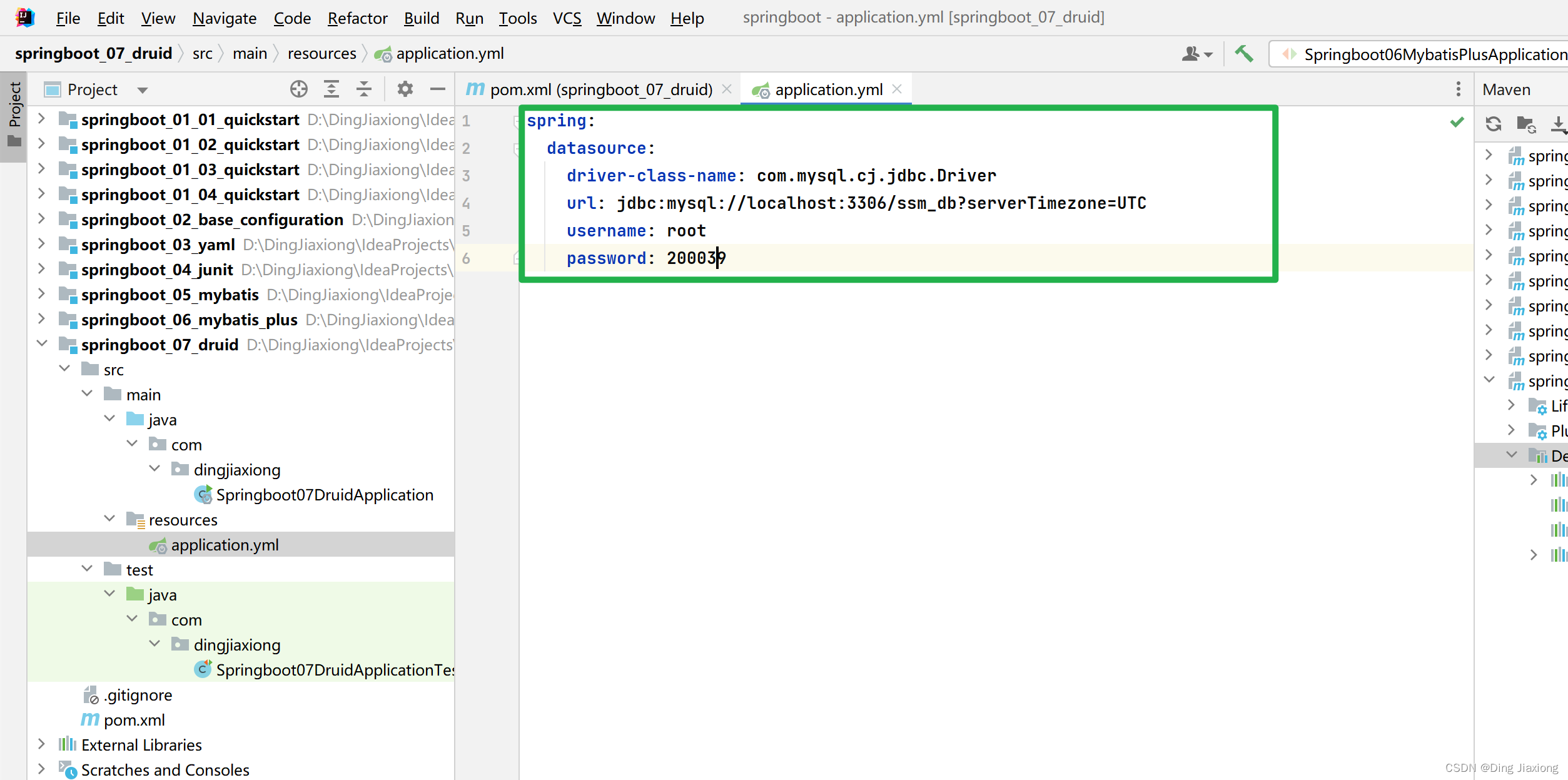This screenshot has width=1568, height=780.
Task: Click resources breadcrumb
Action: pyautogui.click(x=322, y=54)
